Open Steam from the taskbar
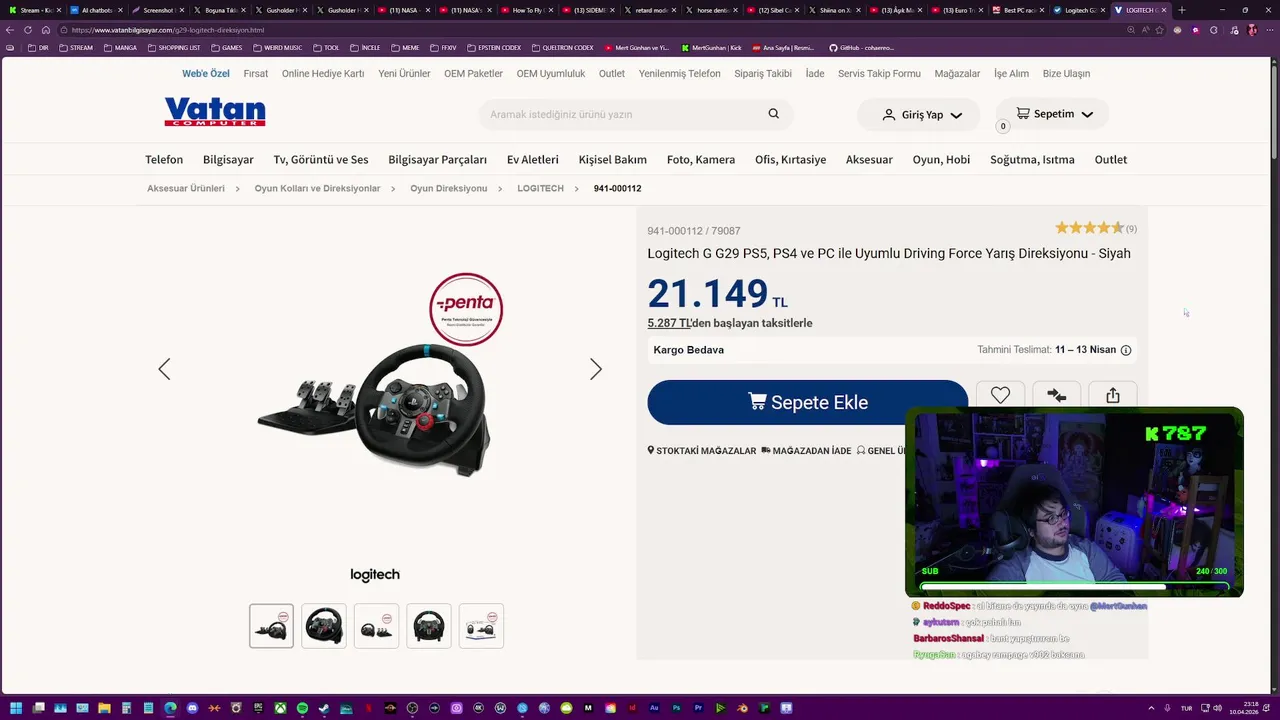Image resolution: width=1280 pixels, height=720 pixels. 323,708
